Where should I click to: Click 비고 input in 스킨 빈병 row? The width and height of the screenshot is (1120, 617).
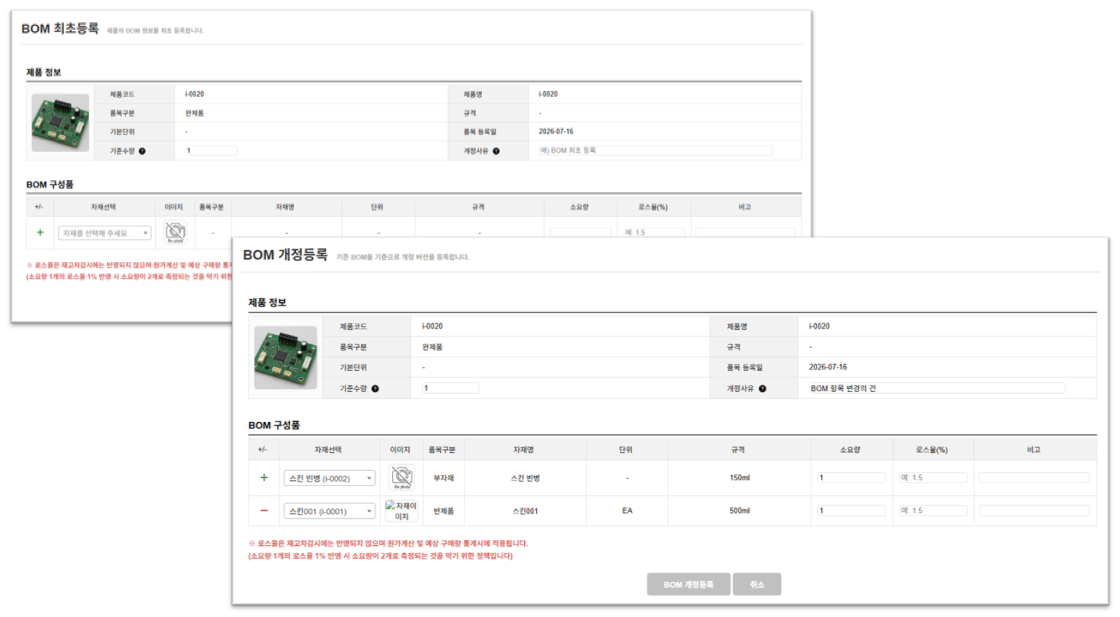[1034, 477]
